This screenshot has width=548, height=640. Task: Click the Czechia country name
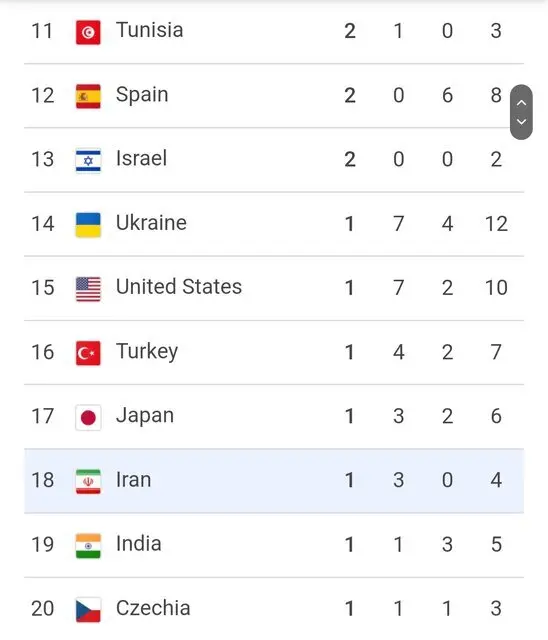[x=153, y=608]
